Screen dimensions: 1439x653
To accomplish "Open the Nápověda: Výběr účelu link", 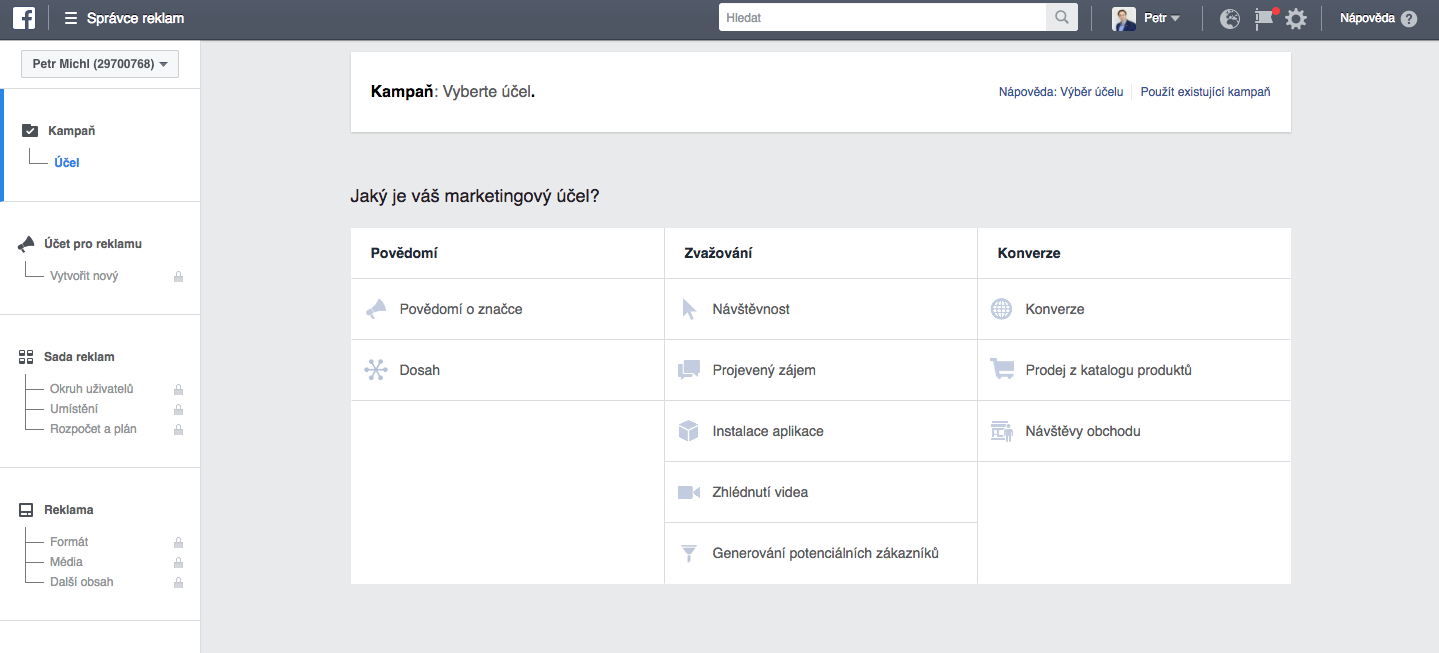I will tap(1061, 92).
